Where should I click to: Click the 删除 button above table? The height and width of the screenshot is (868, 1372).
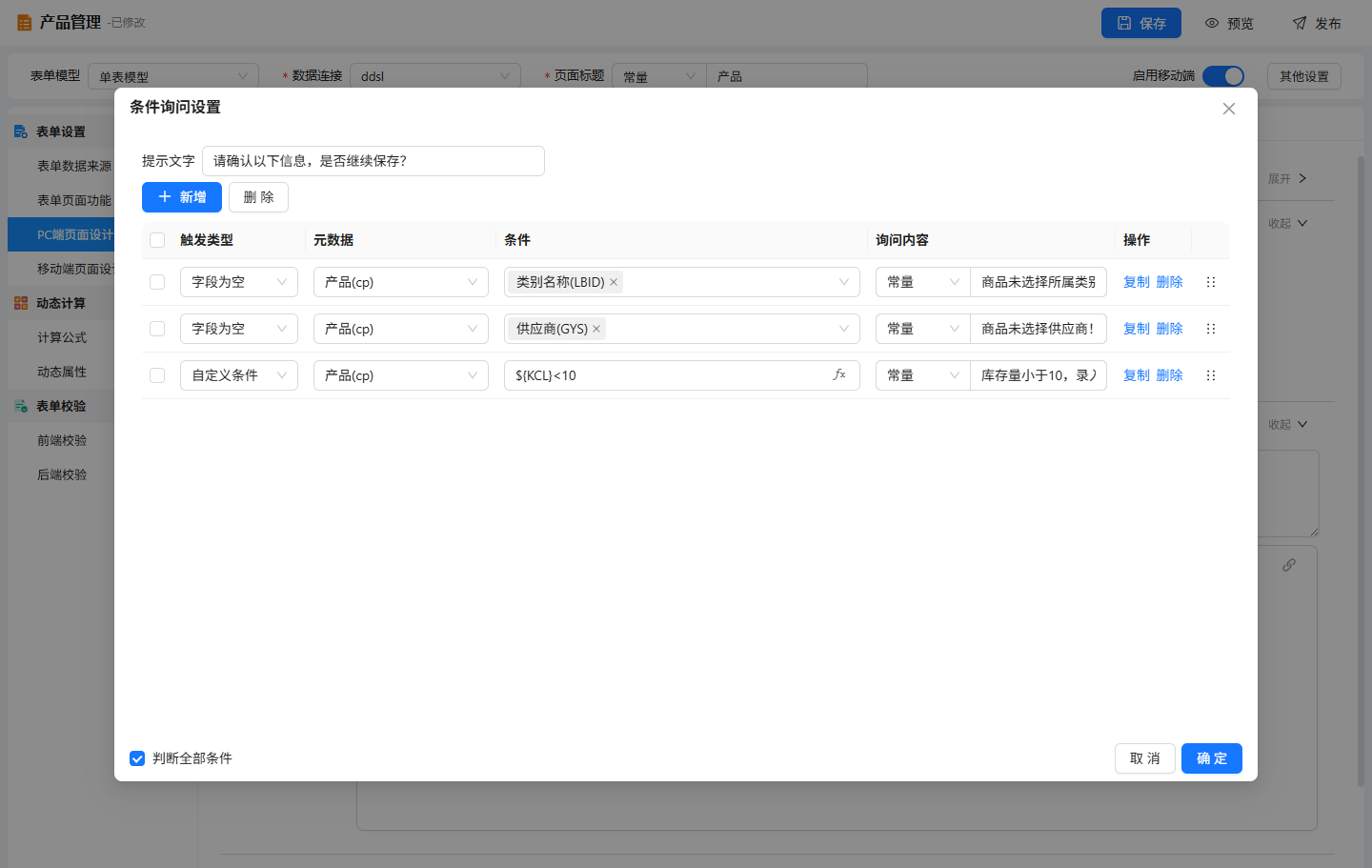pos(258,197)
